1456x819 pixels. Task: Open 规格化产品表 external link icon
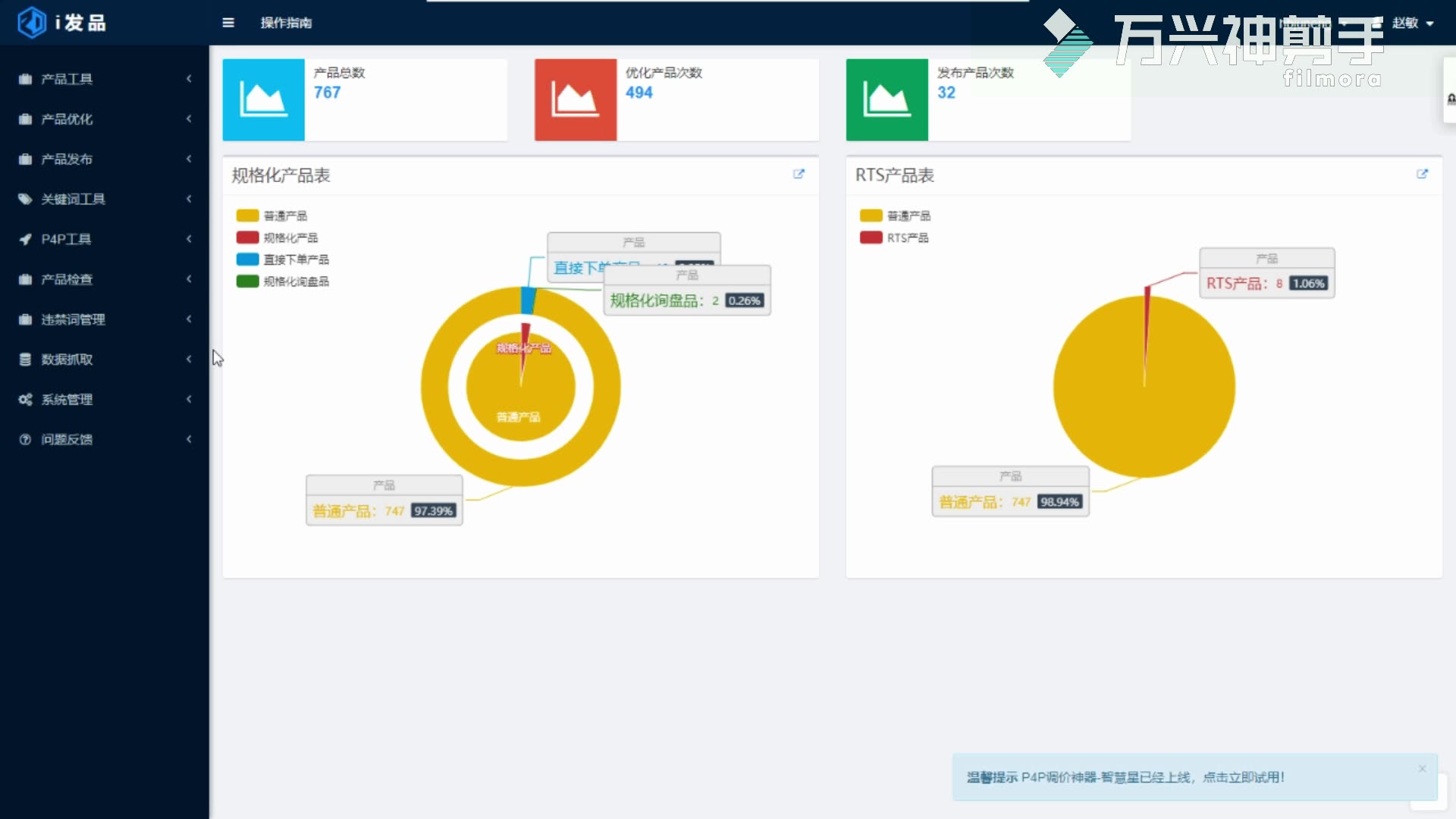pyautogui.click(x=799, y=174)
